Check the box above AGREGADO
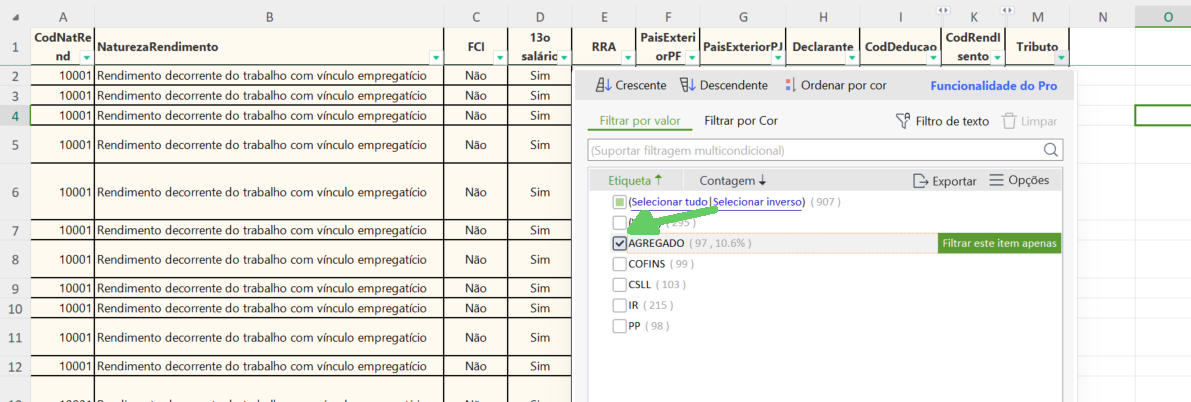 click(x=619, y=223)
